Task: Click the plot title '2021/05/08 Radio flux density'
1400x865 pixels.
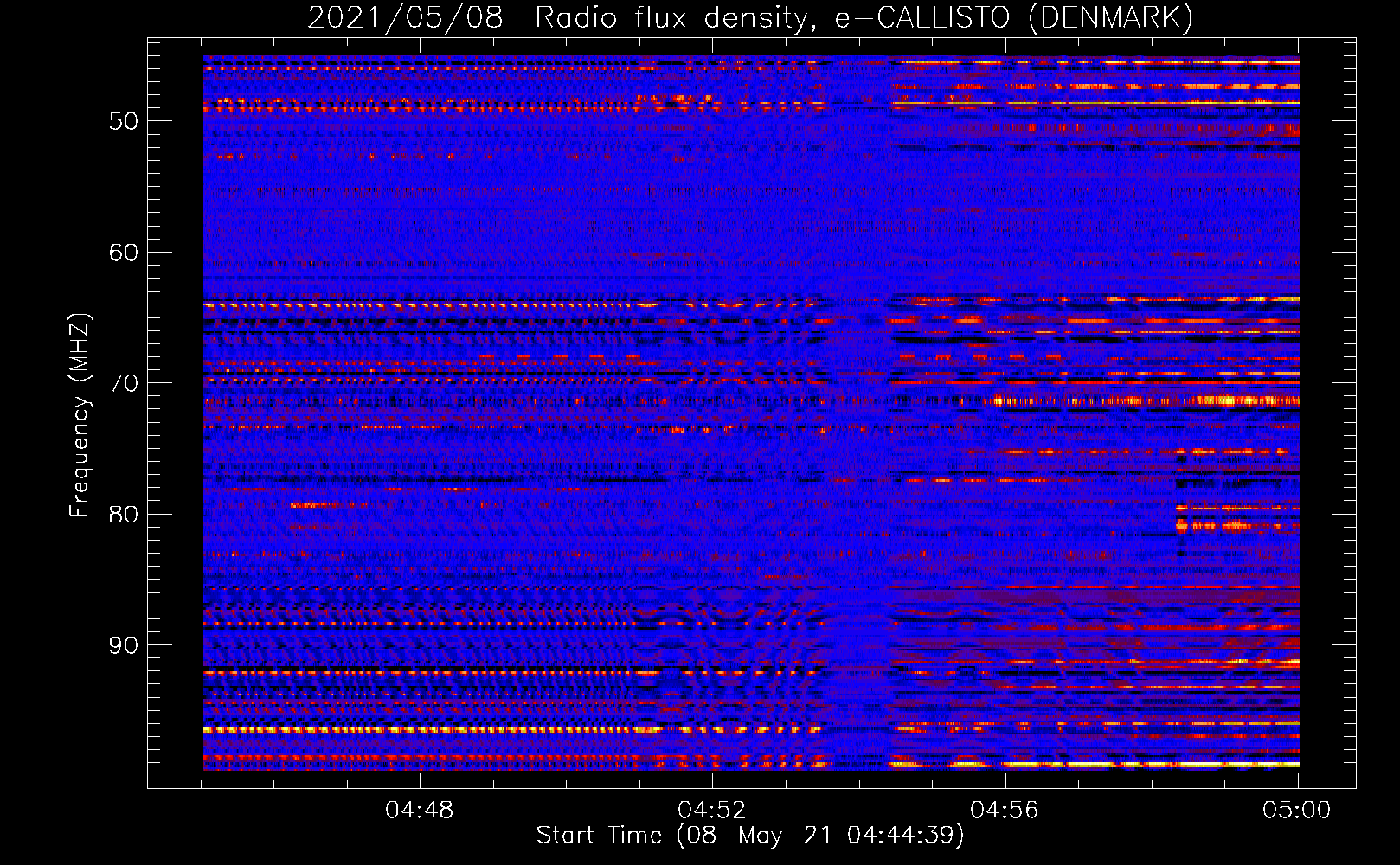Action: 749,18
